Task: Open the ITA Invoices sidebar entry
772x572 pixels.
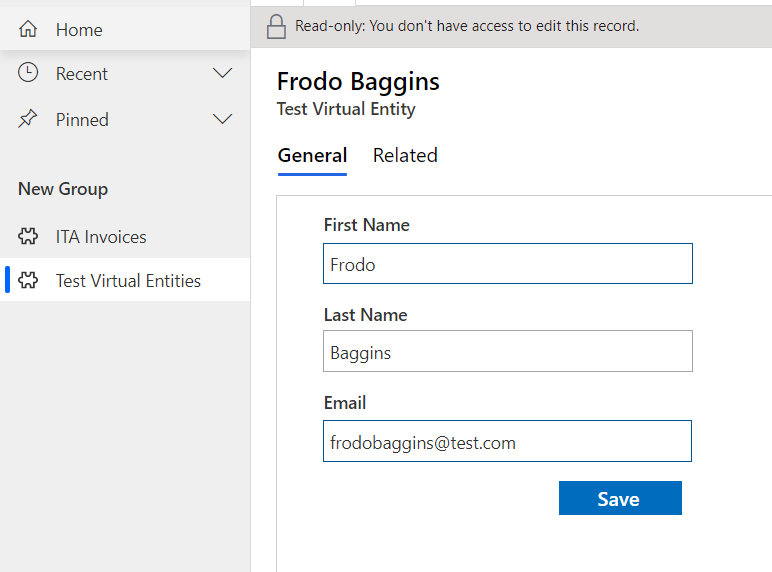Action: pyautogui.click(x=101, y=237)
